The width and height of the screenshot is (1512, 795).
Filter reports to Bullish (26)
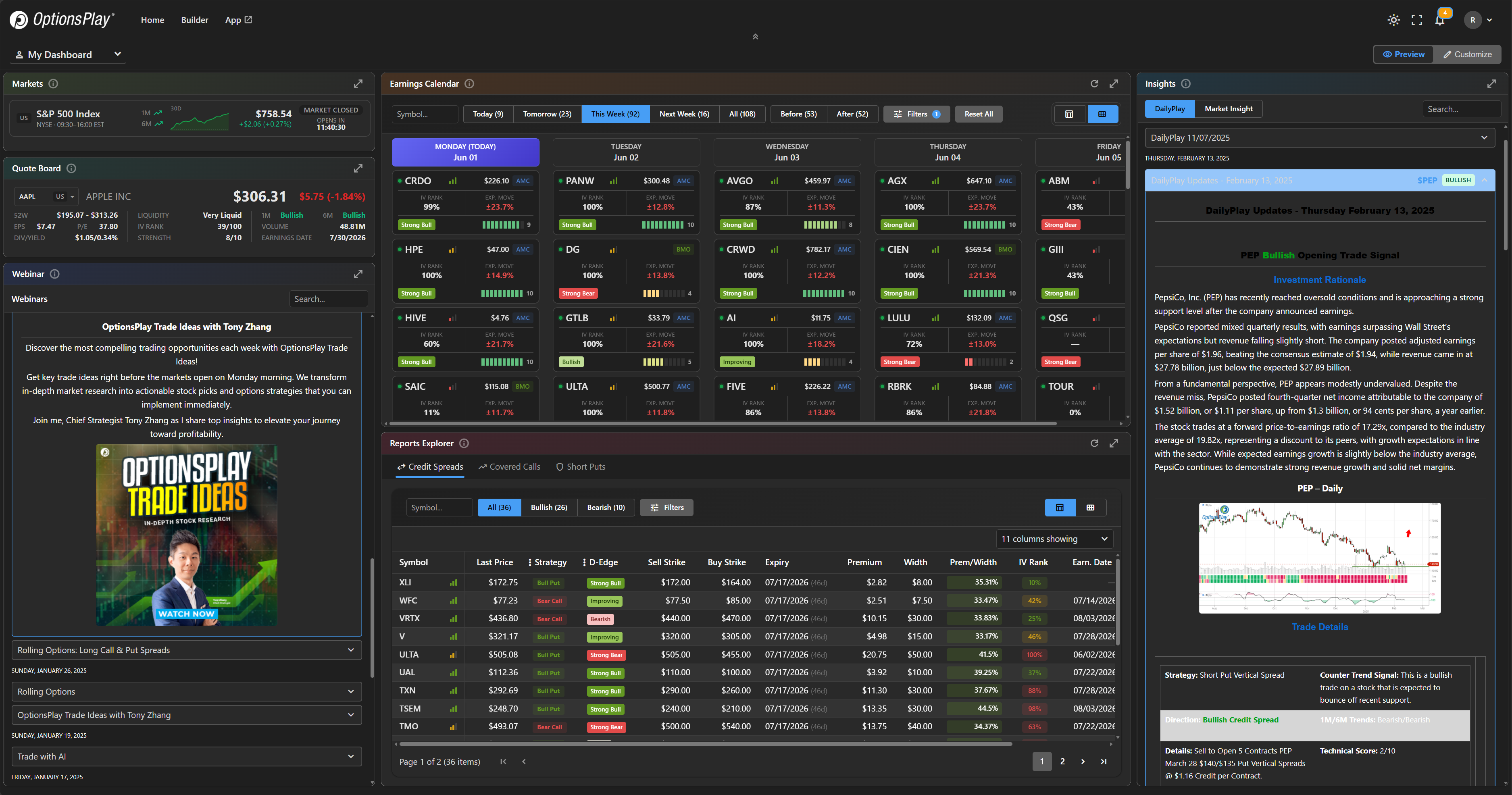click(549, 508)
